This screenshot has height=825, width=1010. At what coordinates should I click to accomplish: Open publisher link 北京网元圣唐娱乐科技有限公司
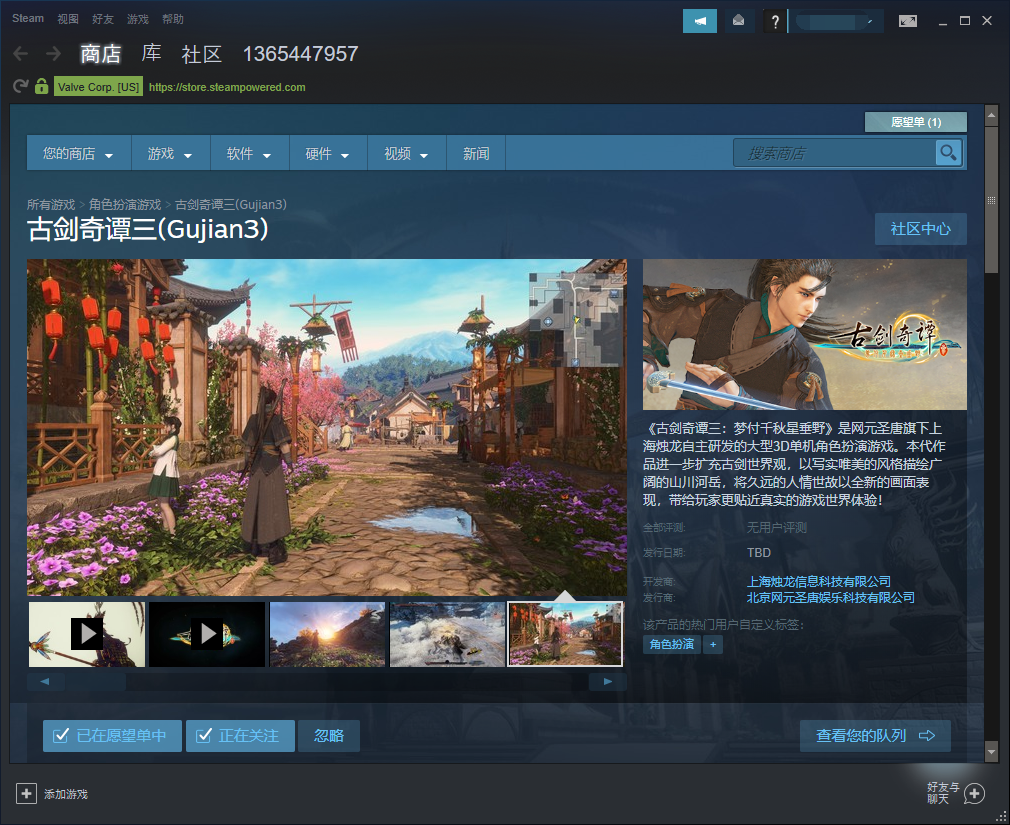[x=831, y=598]
